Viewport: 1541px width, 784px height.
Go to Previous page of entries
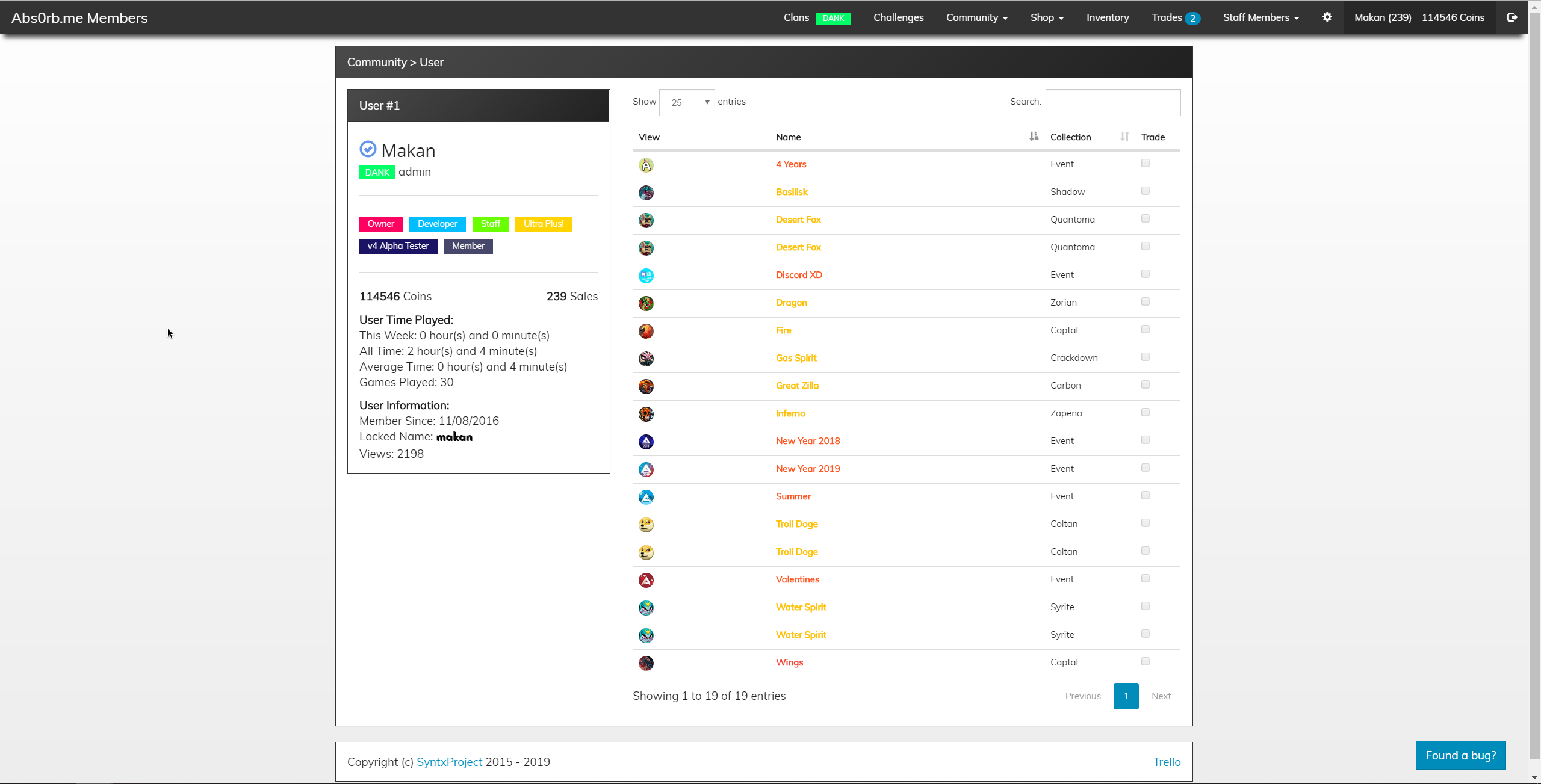pos(1083,696)
